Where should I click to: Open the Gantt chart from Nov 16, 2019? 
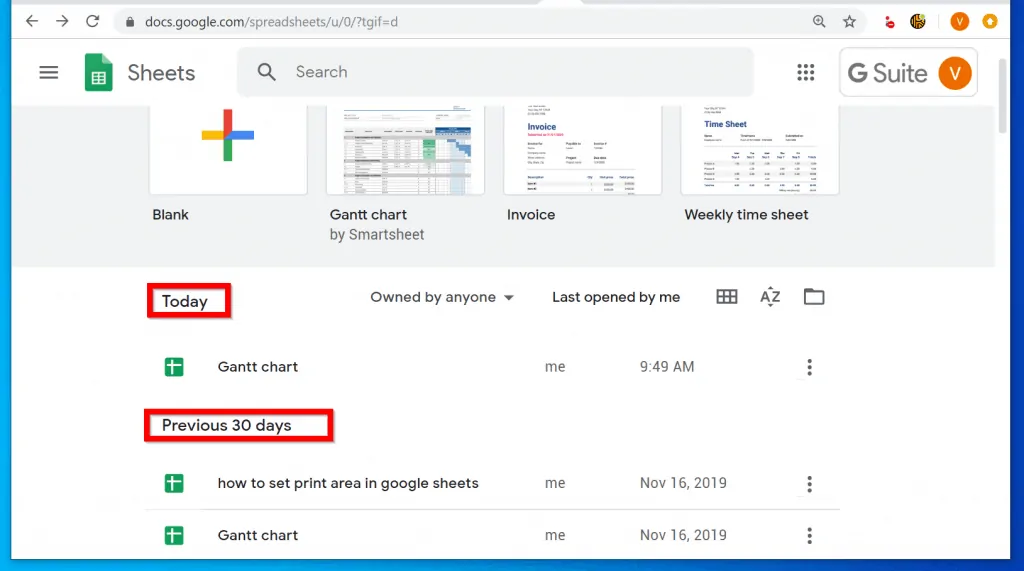coord(258,536)
